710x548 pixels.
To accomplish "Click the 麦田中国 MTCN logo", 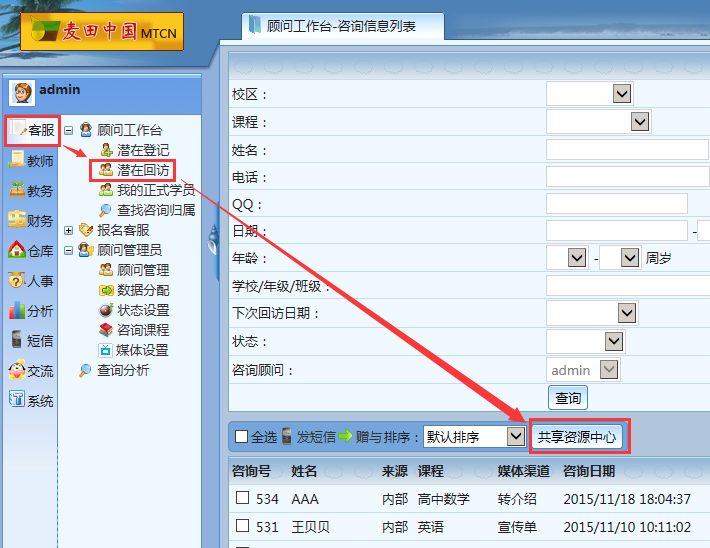I will (102, 32).
